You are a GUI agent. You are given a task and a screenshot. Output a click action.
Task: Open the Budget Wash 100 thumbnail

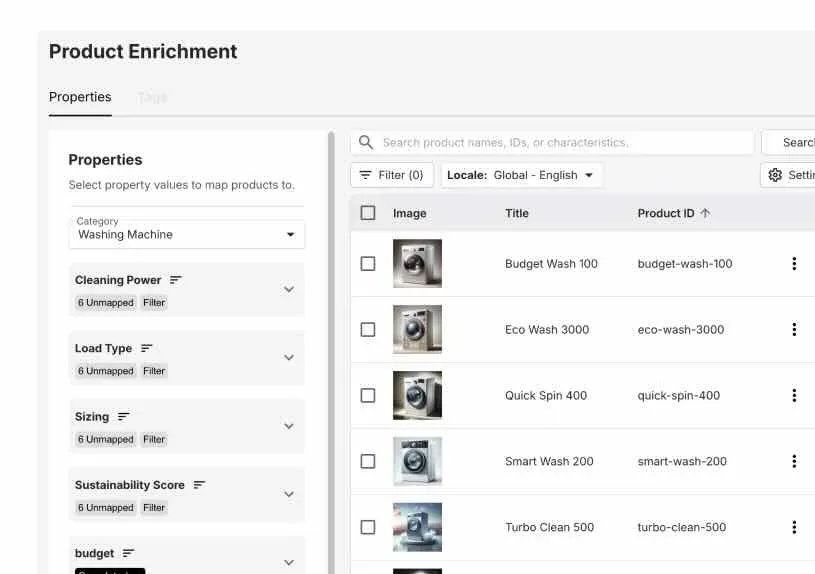click(417, 264)
